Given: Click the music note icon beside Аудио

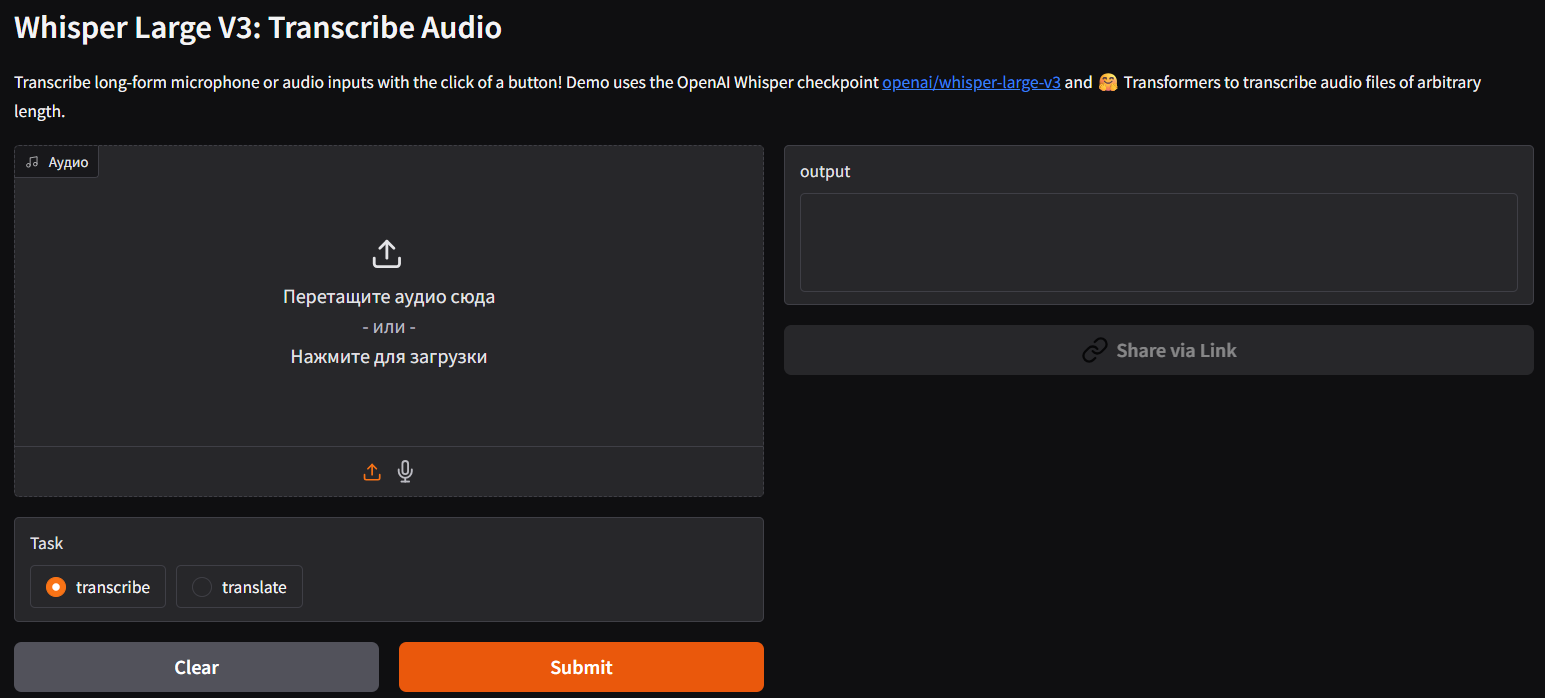Looking at the screenshot, I should pos(33,162).
